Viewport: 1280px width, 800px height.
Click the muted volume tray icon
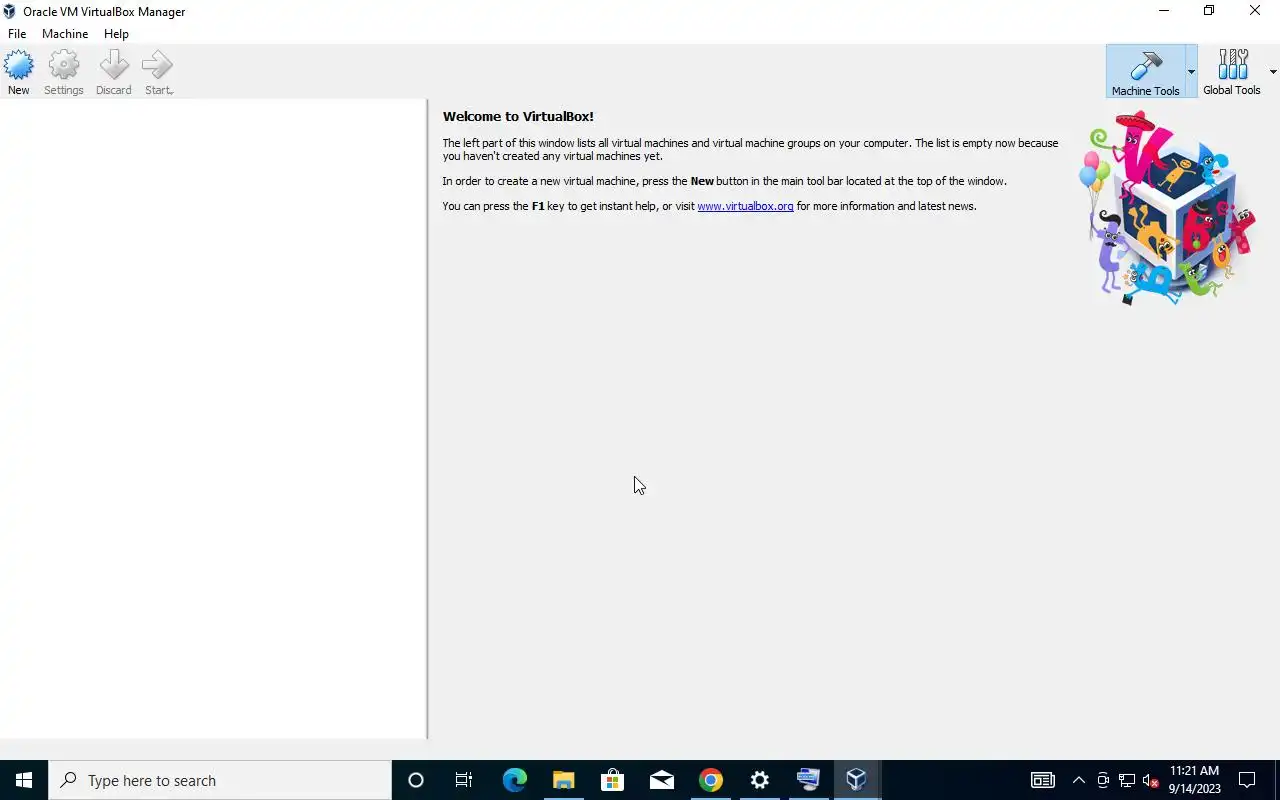pos(1151,780)
